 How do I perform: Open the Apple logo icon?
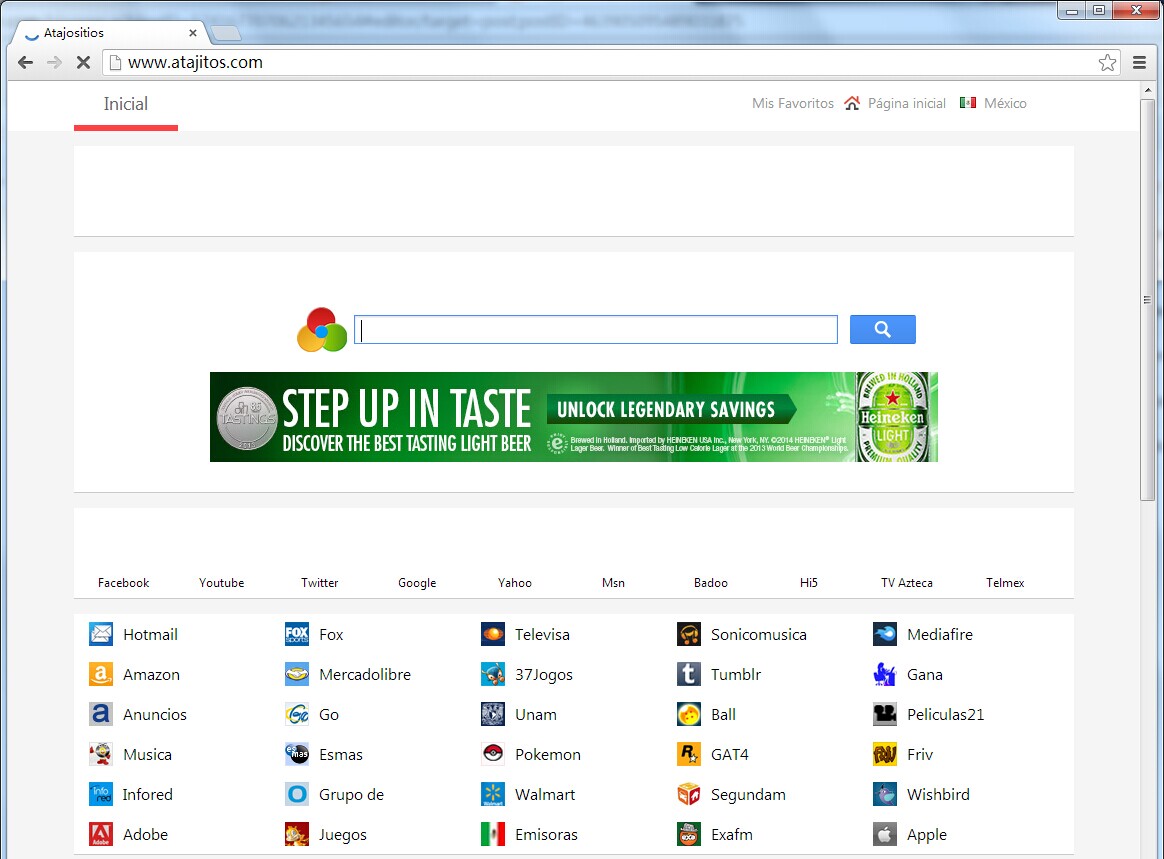(x=885, y=834)
